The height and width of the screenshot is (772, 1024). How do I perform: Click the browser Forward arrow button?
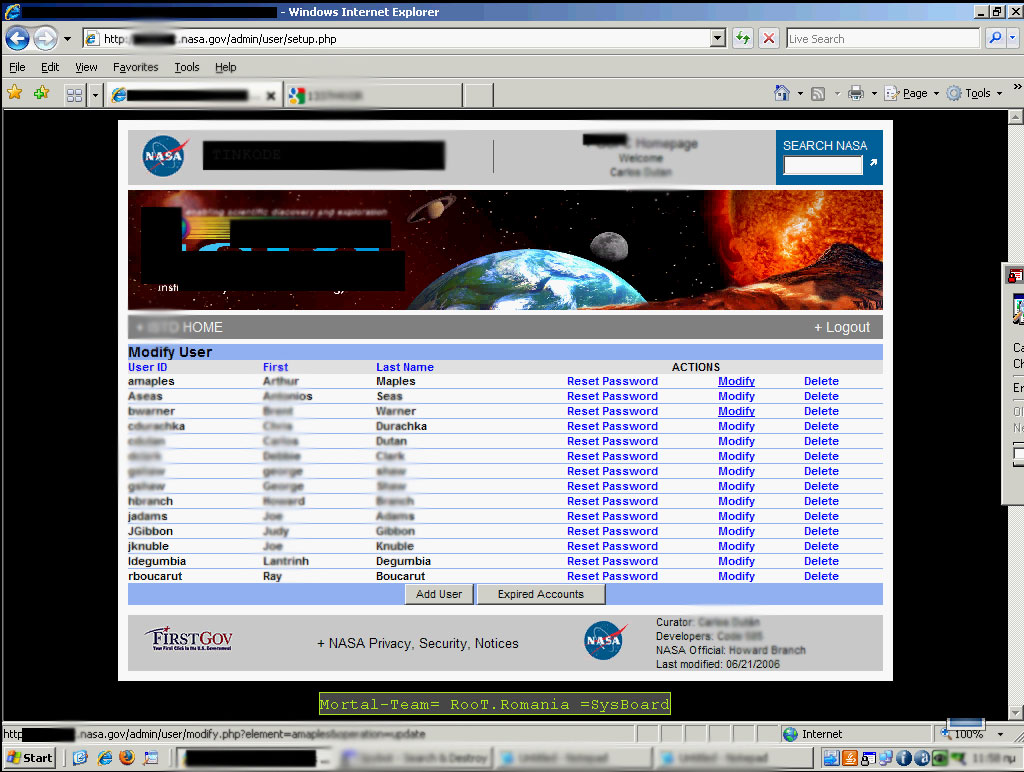click(45, 39)
